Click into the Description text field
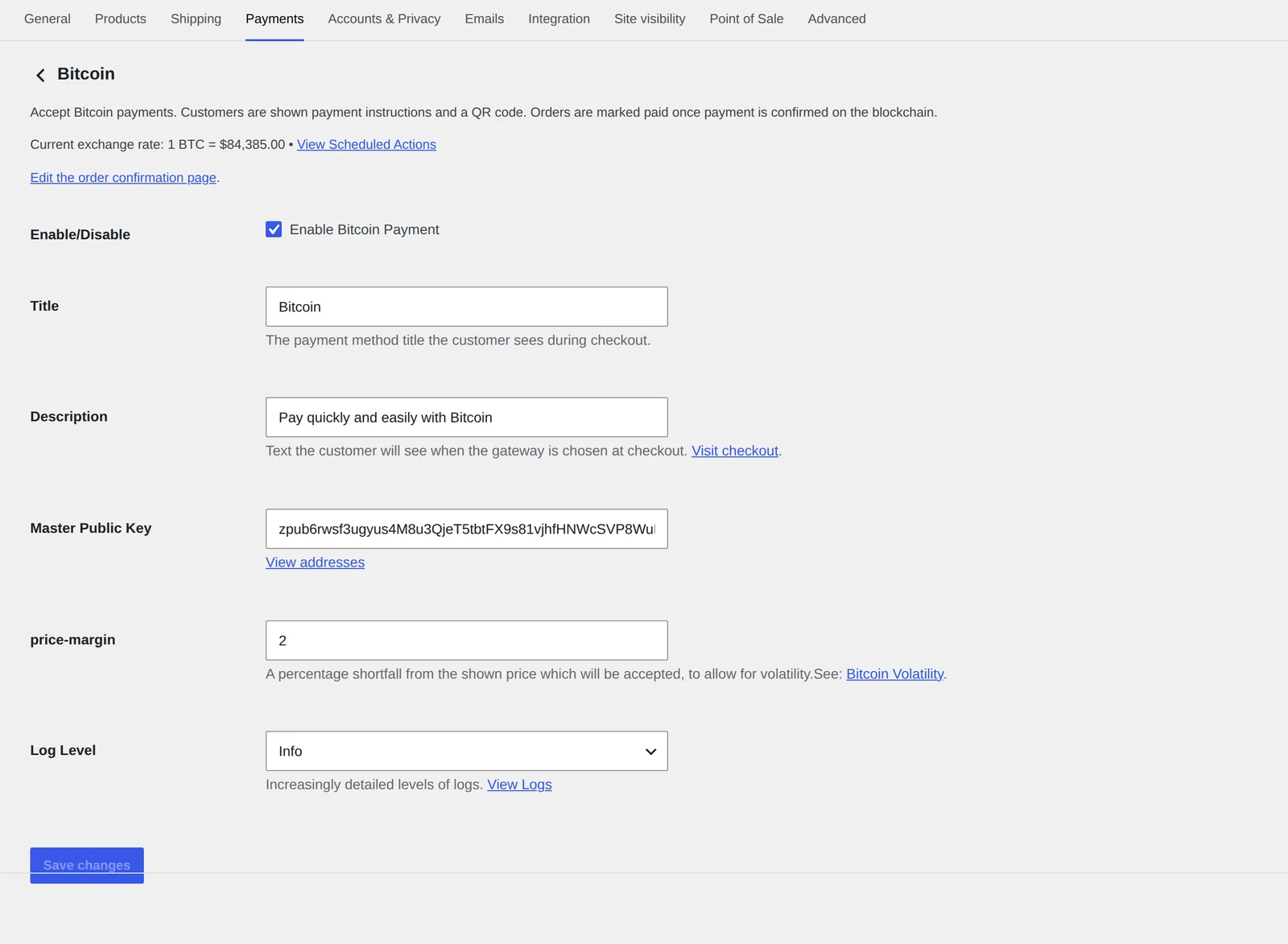The height and width of the screenshot is (944, 1288). [x=466, y=417]
